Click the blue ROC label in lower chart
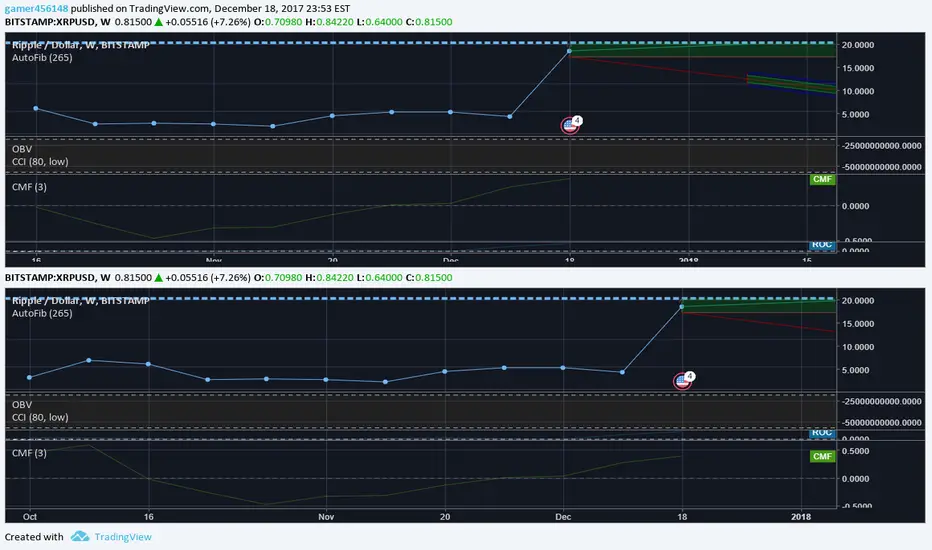 tap(822, 433)
